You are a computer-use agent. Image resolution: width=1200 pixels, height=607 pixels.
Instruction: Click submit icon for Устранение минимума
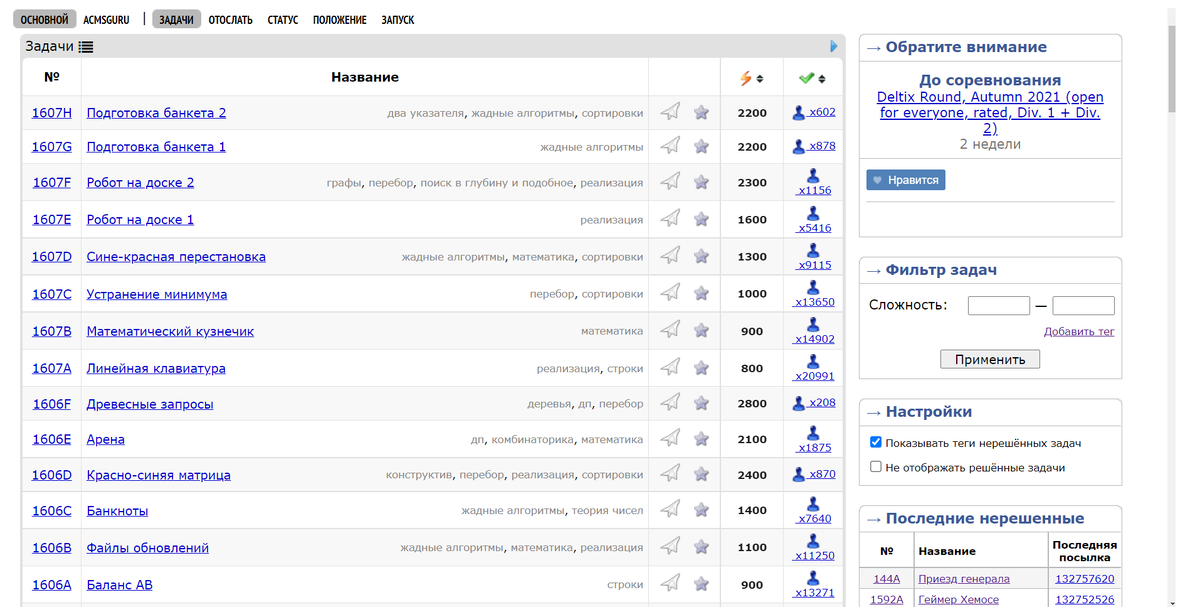tap(671, 292)
